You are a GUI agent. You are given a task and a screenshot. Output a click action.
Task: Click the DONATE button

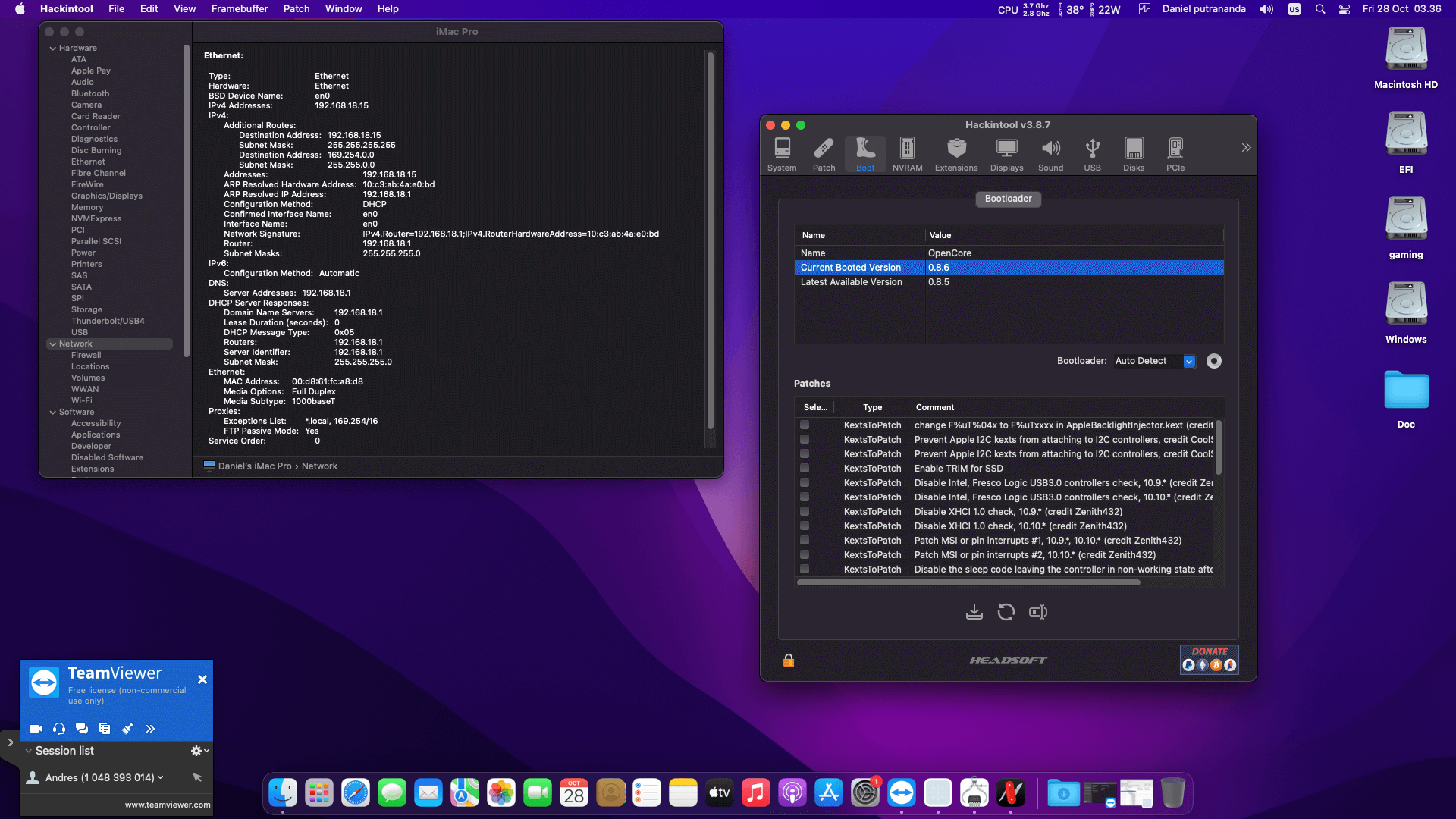1209,659
